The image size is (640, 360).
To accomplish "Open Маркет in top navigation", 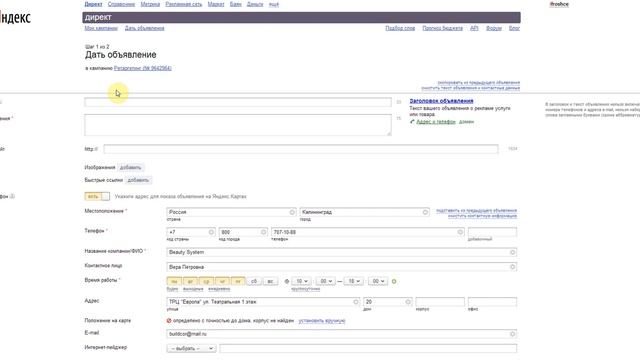I will coord(216,4).
